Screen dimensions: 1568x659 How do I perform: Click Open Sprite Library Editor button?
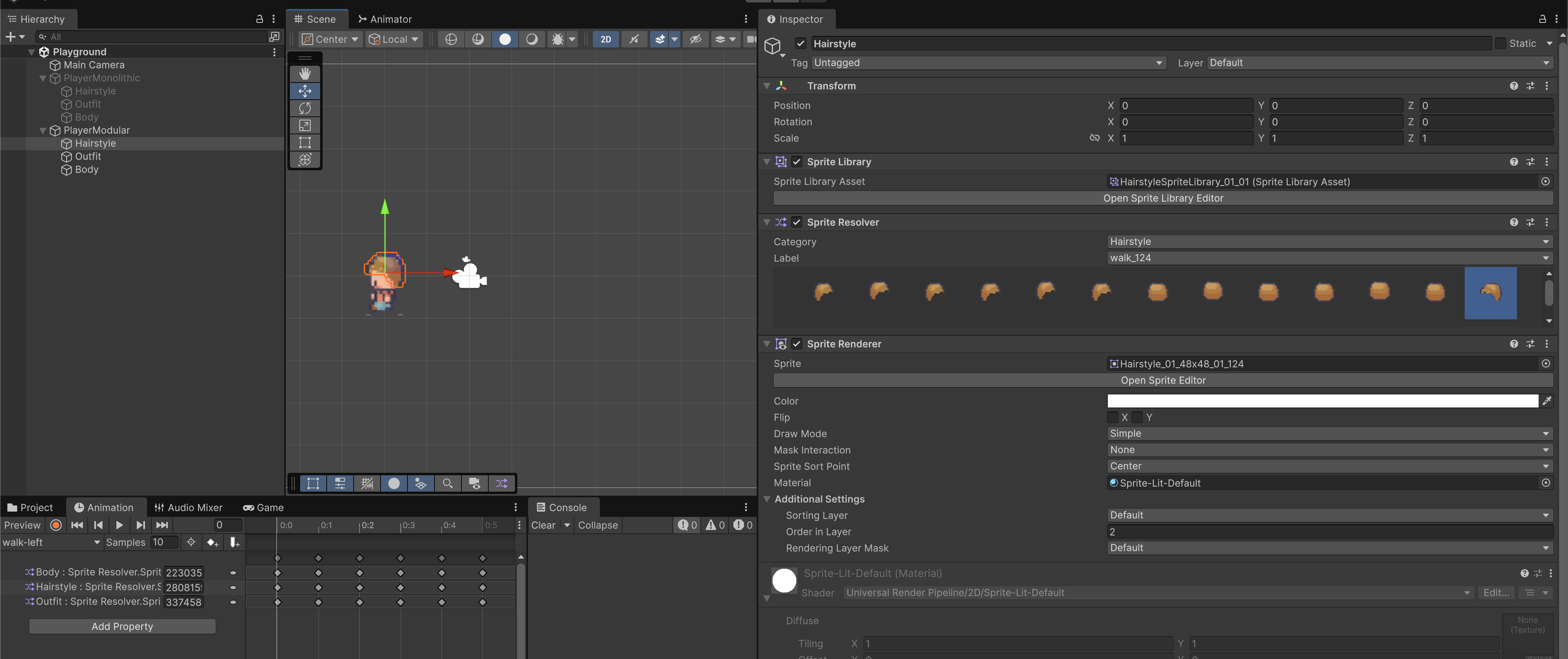pyautogui.click(x=1163, y=198)
